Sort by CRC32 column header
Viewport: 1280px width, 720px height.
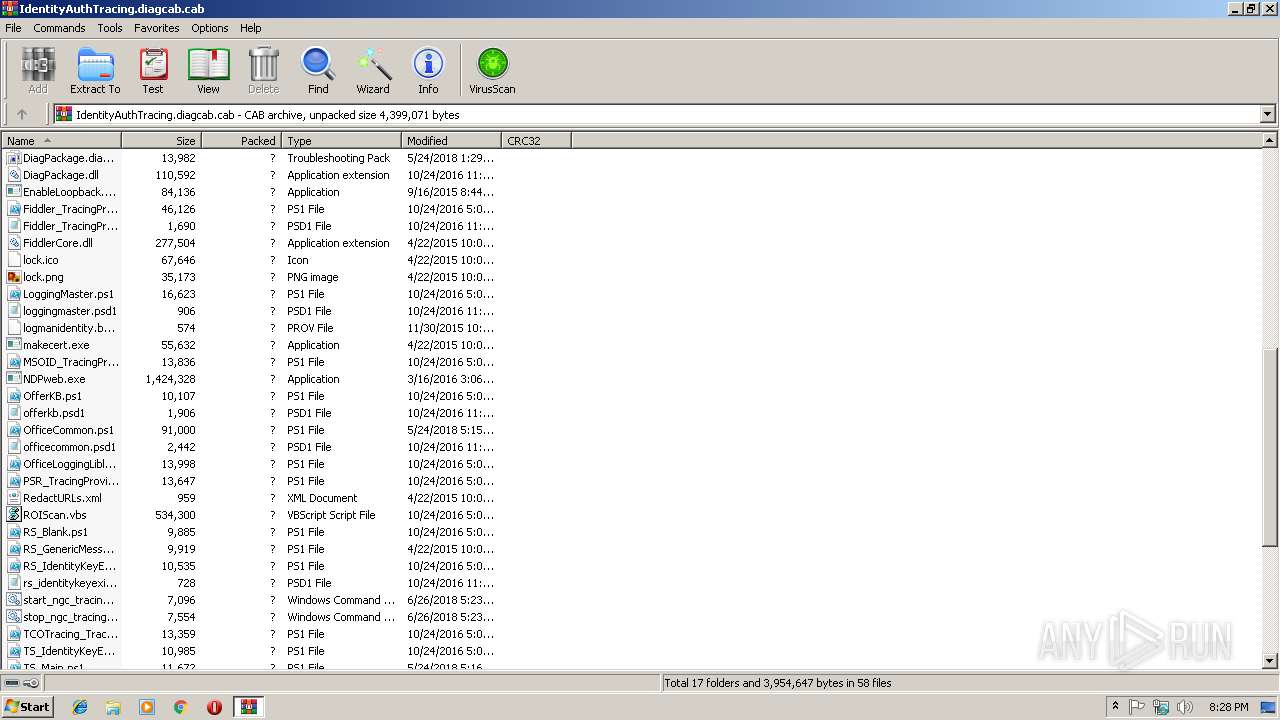(x=536, y=141)
